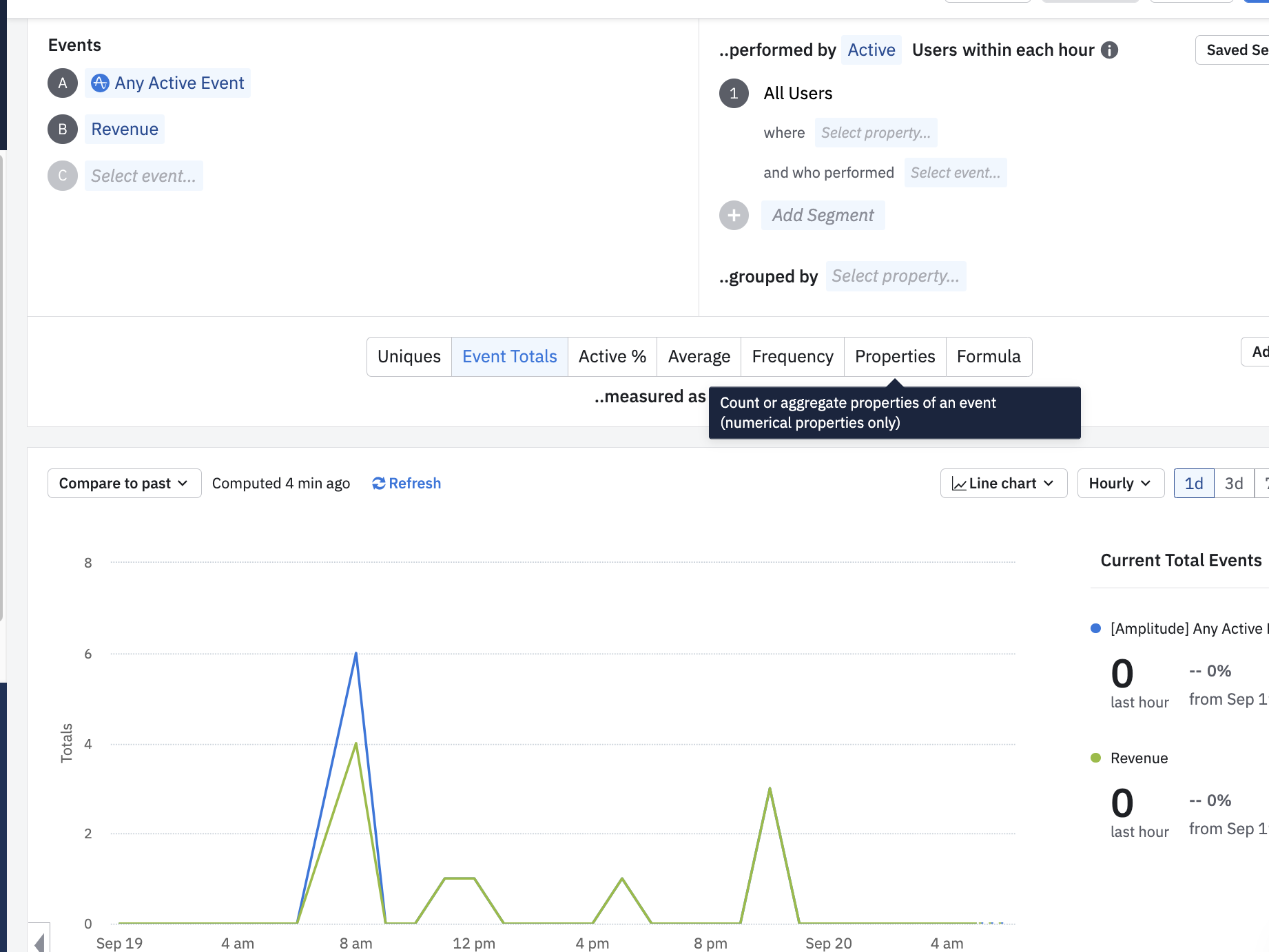
Task: Click the line chart icon
Action: coord(958,484)
